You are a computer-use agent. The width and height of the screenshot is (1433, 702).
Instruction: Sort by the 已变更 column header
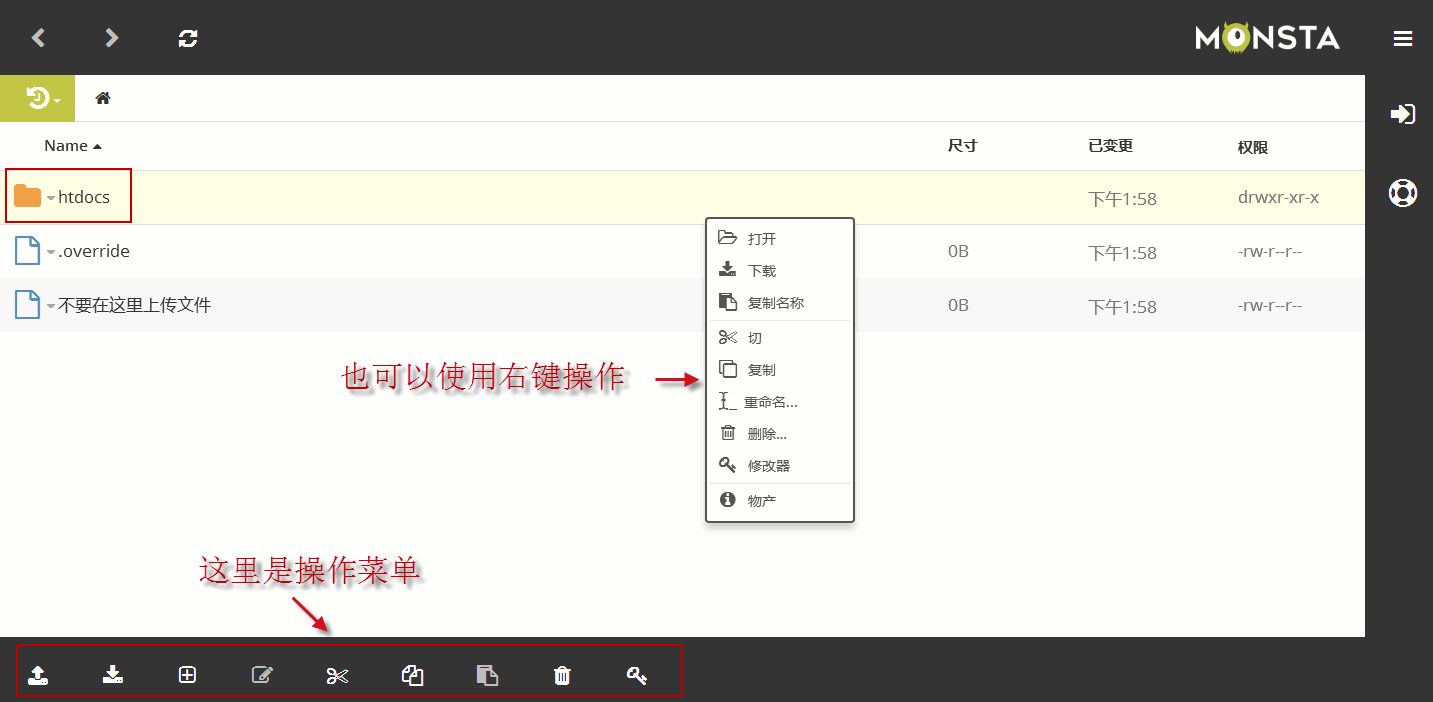click(x=1110, y=146)
